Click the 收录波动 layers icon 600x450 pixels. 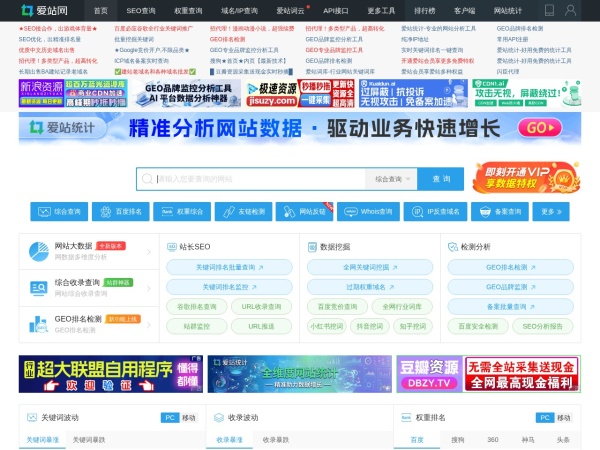click(218, 417)
